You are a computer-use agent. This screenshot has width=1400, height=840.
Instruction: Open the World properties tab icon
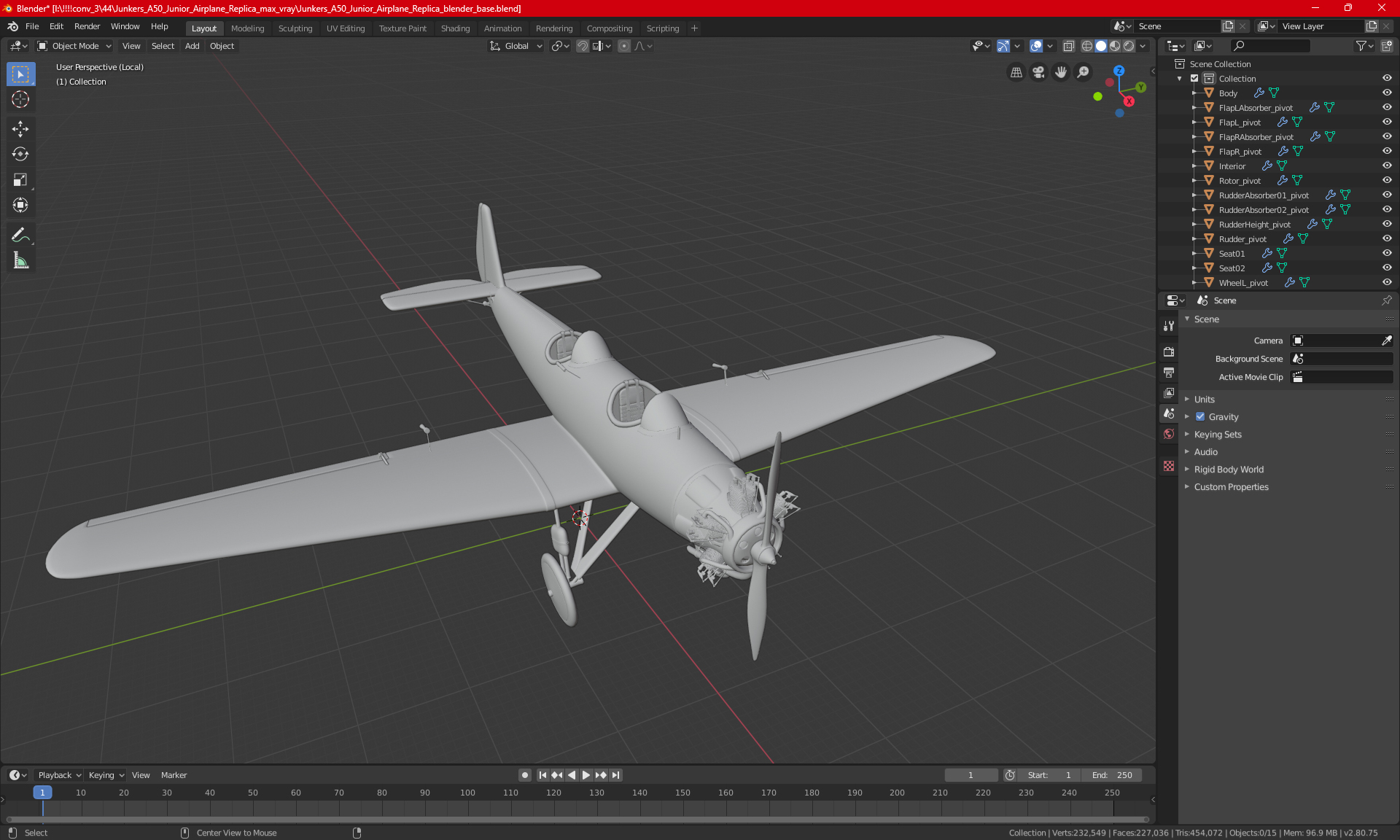point(1169,434)
